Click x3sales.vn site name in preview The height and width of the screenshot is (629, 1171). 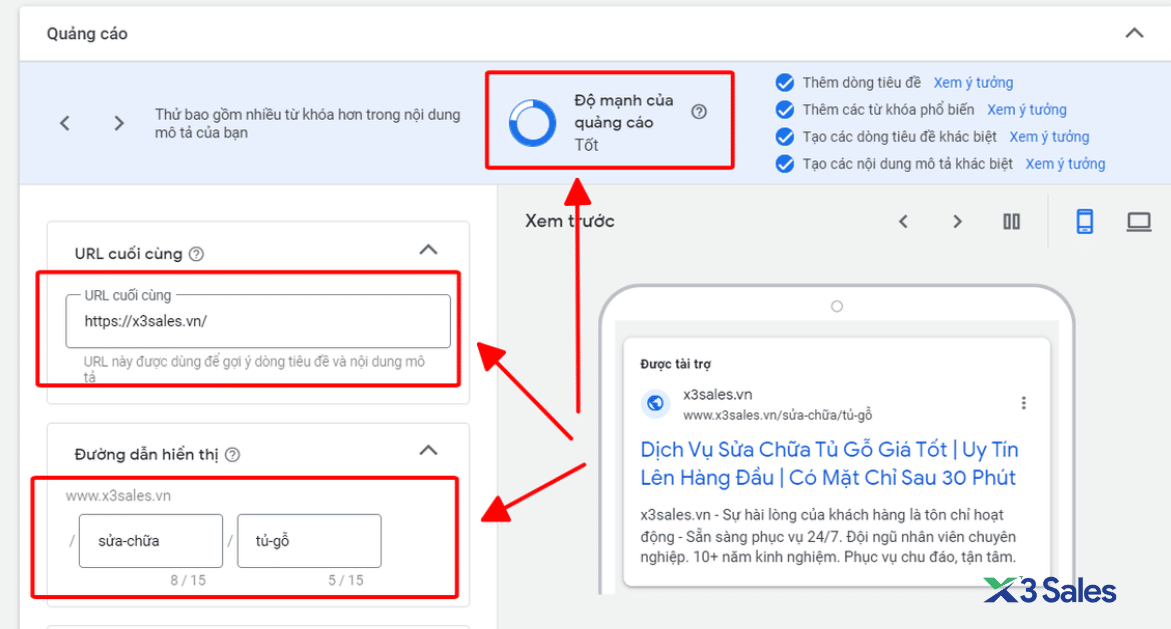pos(718,394)
